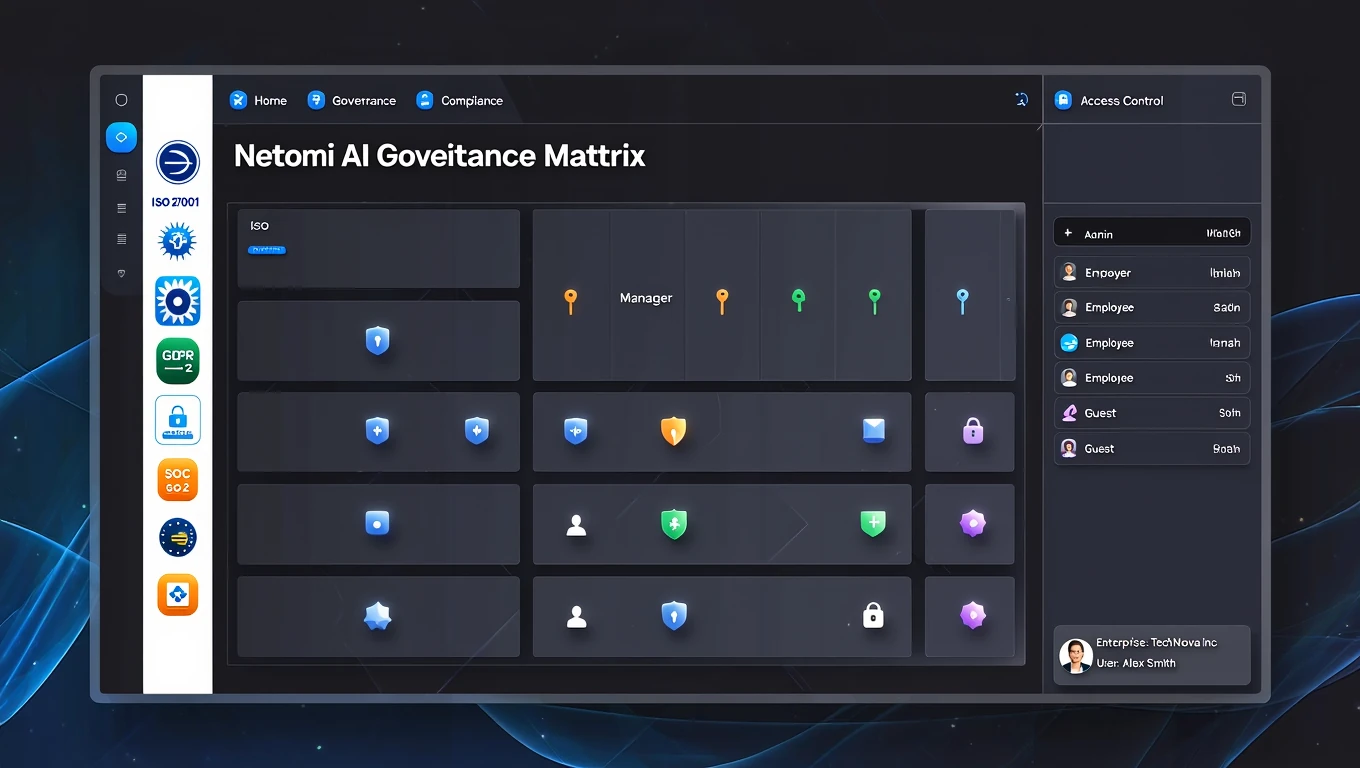1360x768 pixels.
Task: Click the person icon in the white padlock row
Action: click(x=576, y=617)
